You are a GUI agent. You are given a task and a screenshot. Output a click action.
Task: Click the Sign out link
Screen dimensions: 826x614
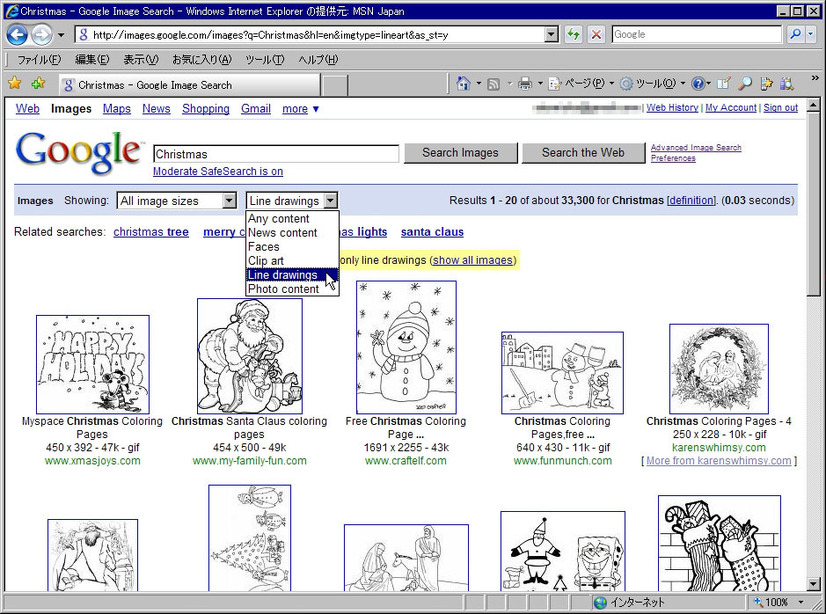coord(780,107)
